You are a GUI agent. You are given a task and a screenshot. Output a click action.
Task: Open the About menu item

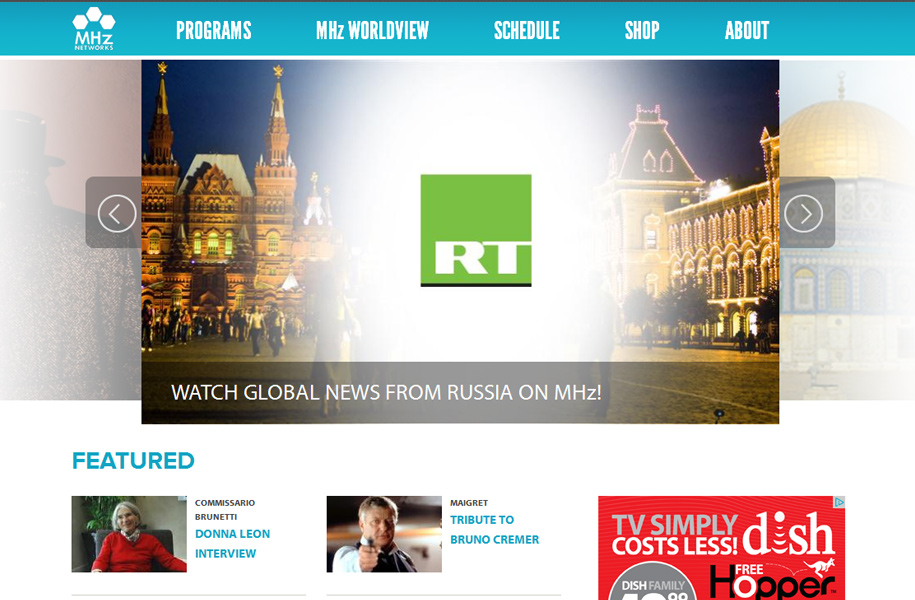point(746,31)
